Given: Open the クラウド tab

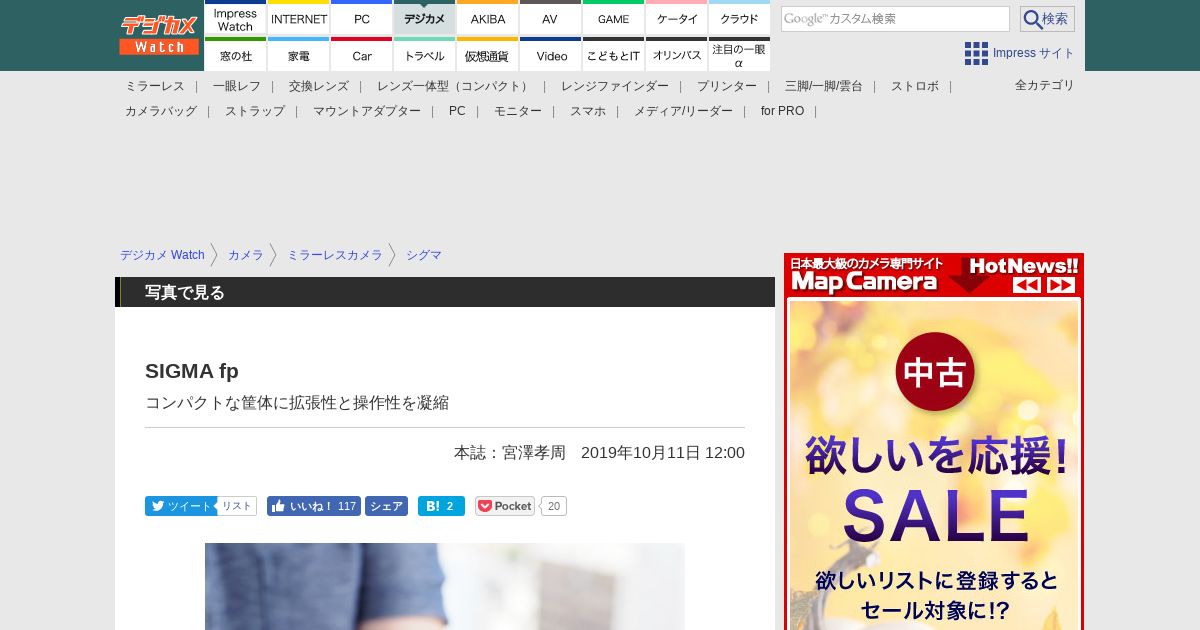Looking at the screenshot, I should click(740, 18).
